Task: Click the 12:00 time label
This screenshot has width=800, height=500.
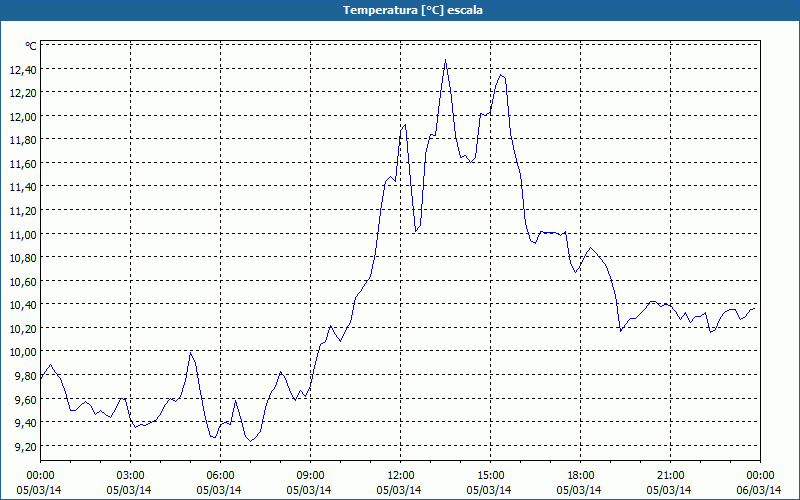Action: pos(401,476)
